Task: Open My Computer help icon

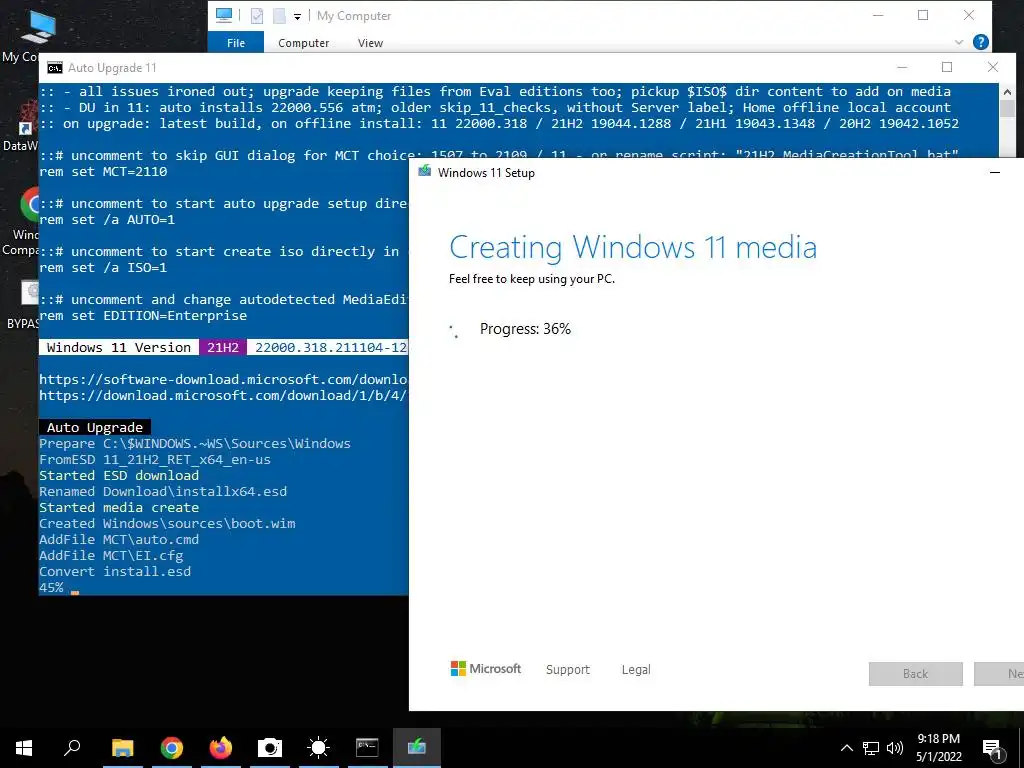Action: (x=980, y=42)
